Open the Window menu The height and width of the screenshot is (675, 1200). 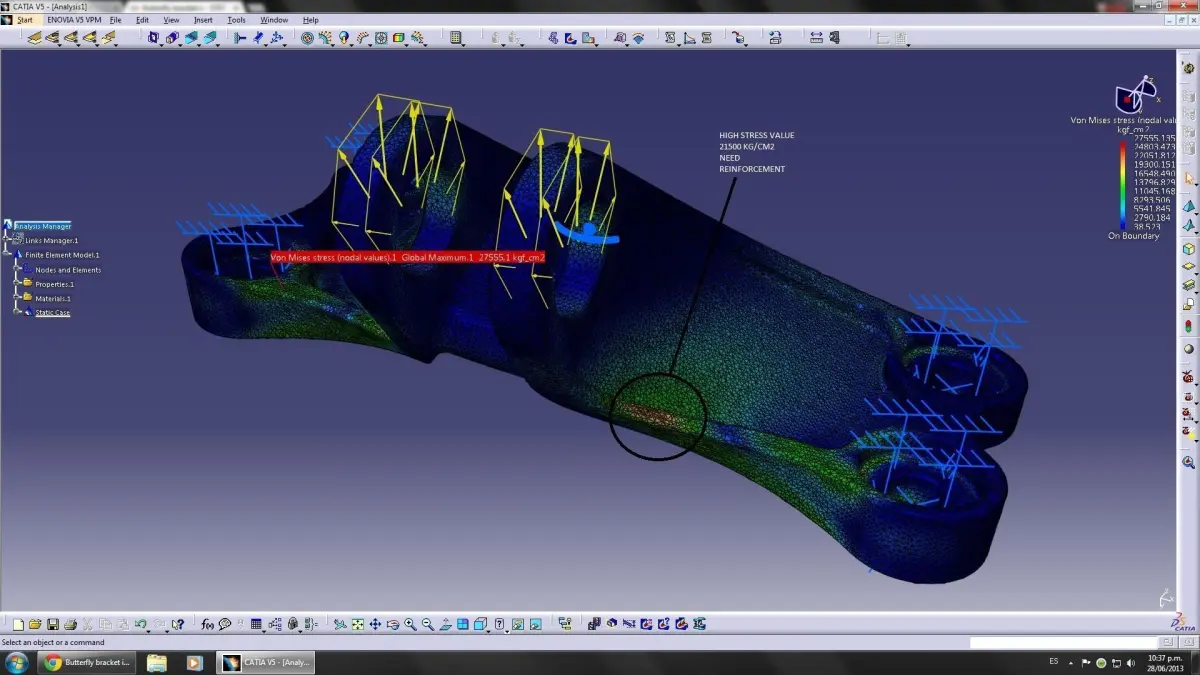pos(274,19)
